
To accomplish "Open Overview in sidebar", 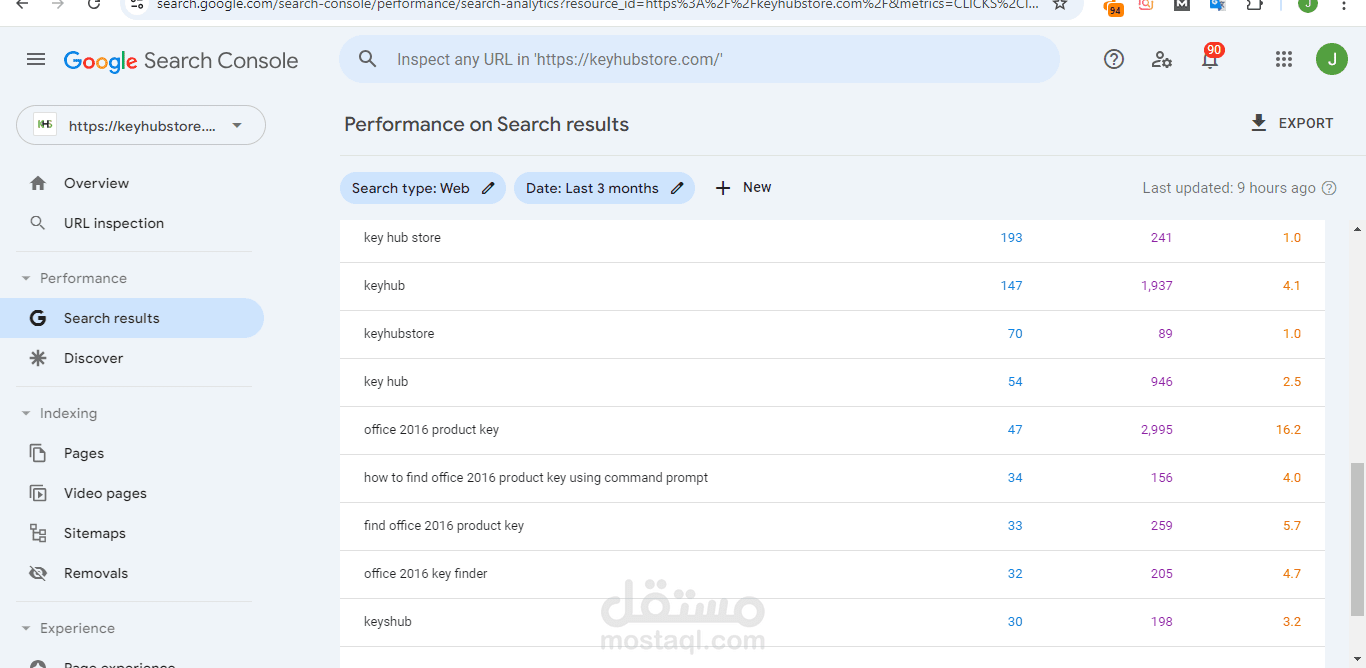I will (132, 183).
